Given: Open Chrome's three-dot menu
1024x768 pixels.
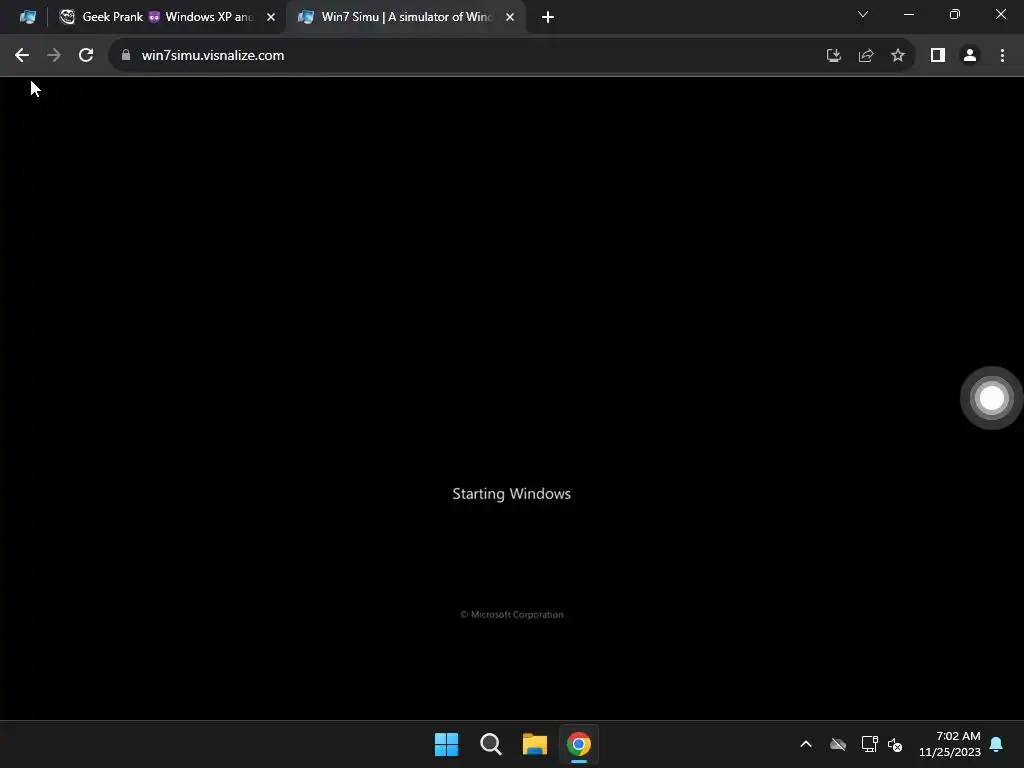Looking at the screenshot, I should click(1002, 56).
